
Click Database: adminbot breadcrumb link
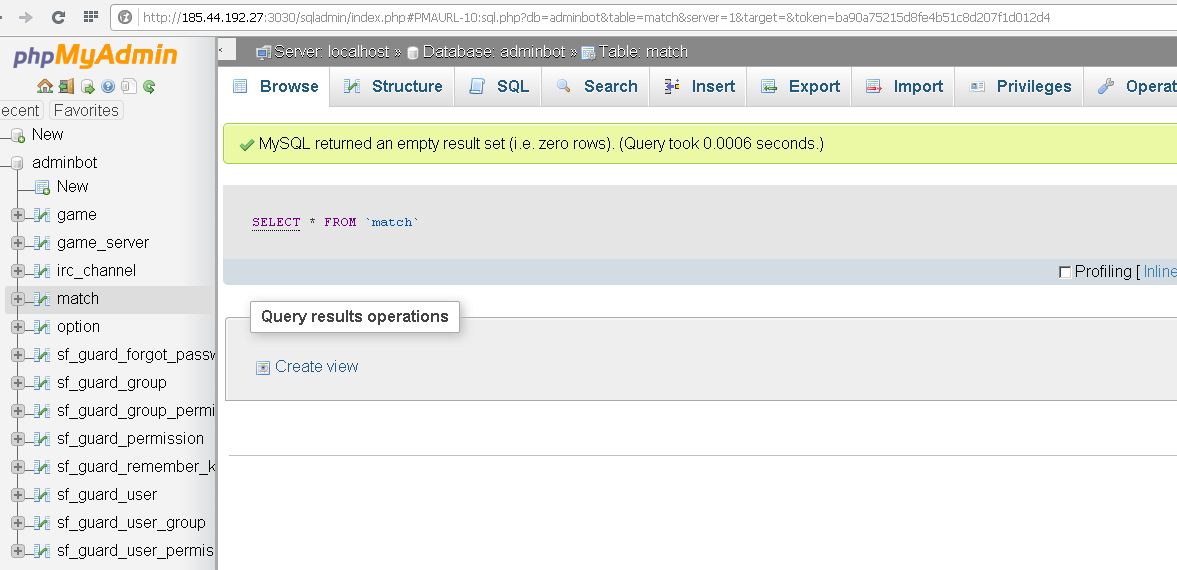(x=494, y=52)
